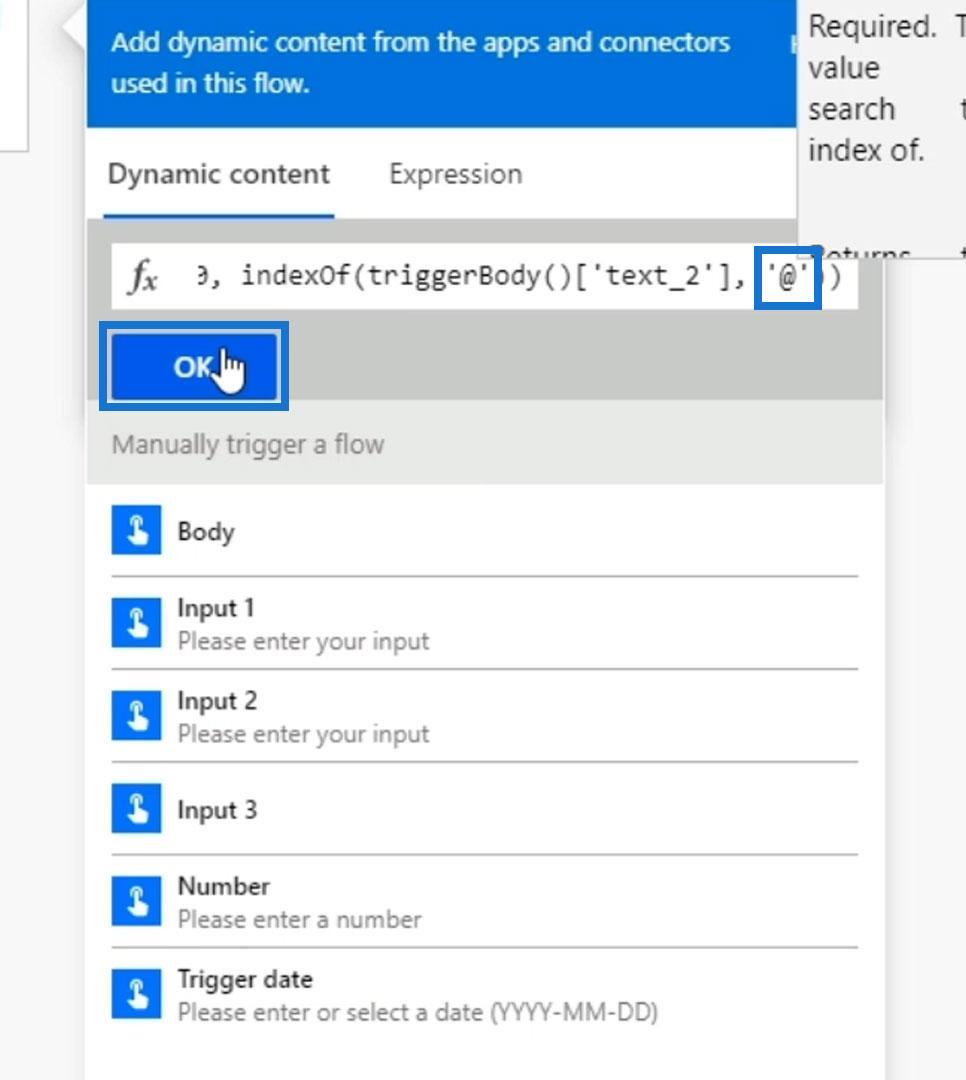Image resolution: width=966 pixels, height=1080 pixels.
Task: Insert Input 1 dynamic content
Action: pyautogui.click(x=484, y=623)
